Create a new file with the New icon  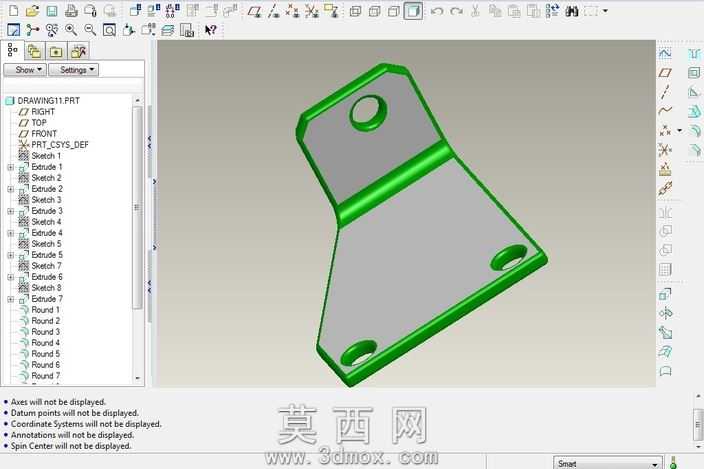coord(13,11)
